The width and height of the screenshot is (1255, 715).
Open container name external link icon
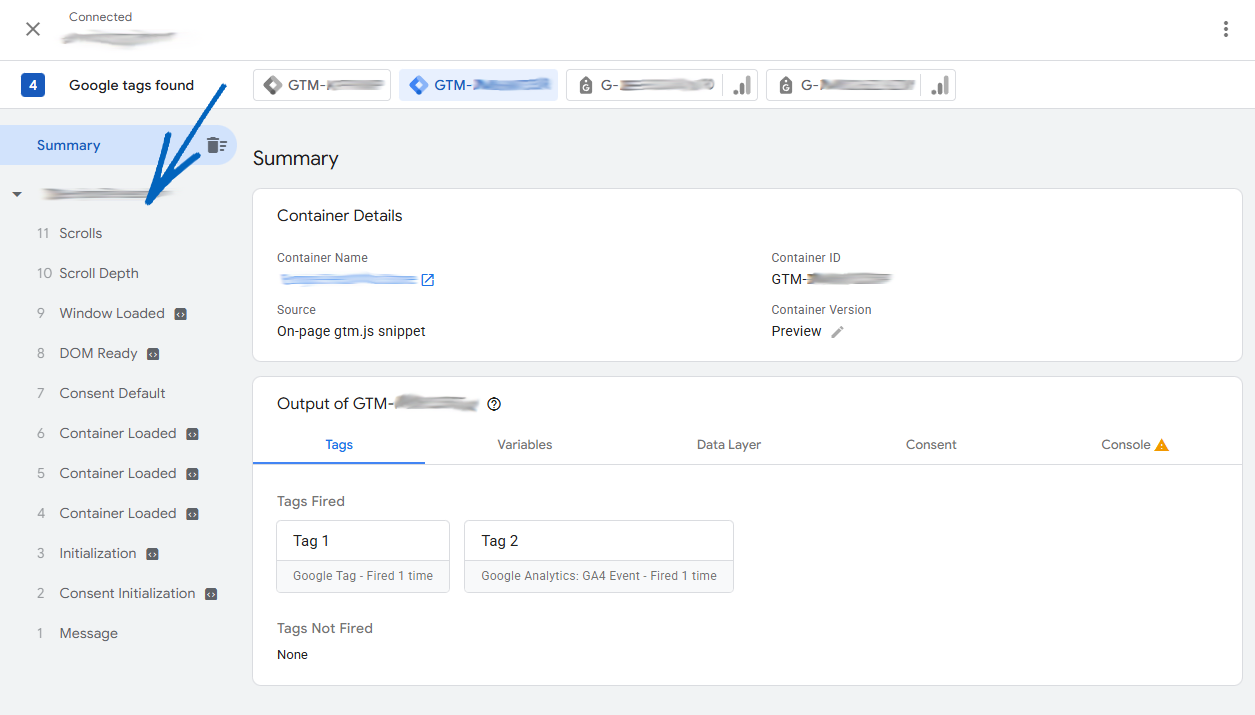[x=428, y=280]
